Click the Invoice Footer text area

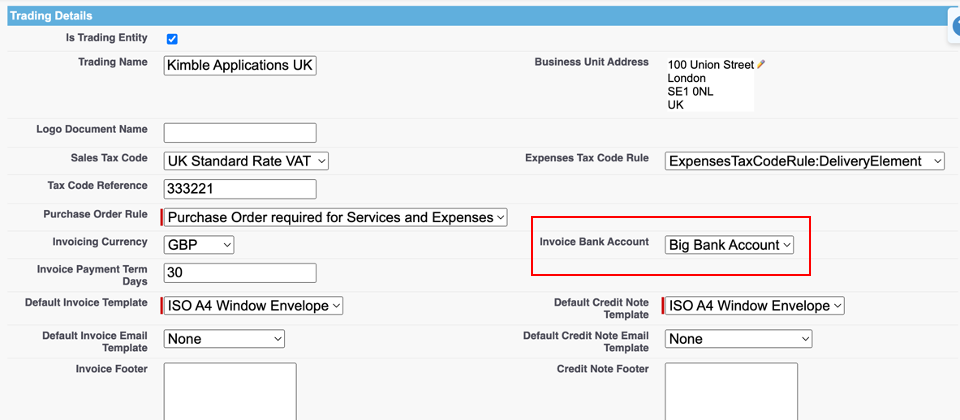230,391
